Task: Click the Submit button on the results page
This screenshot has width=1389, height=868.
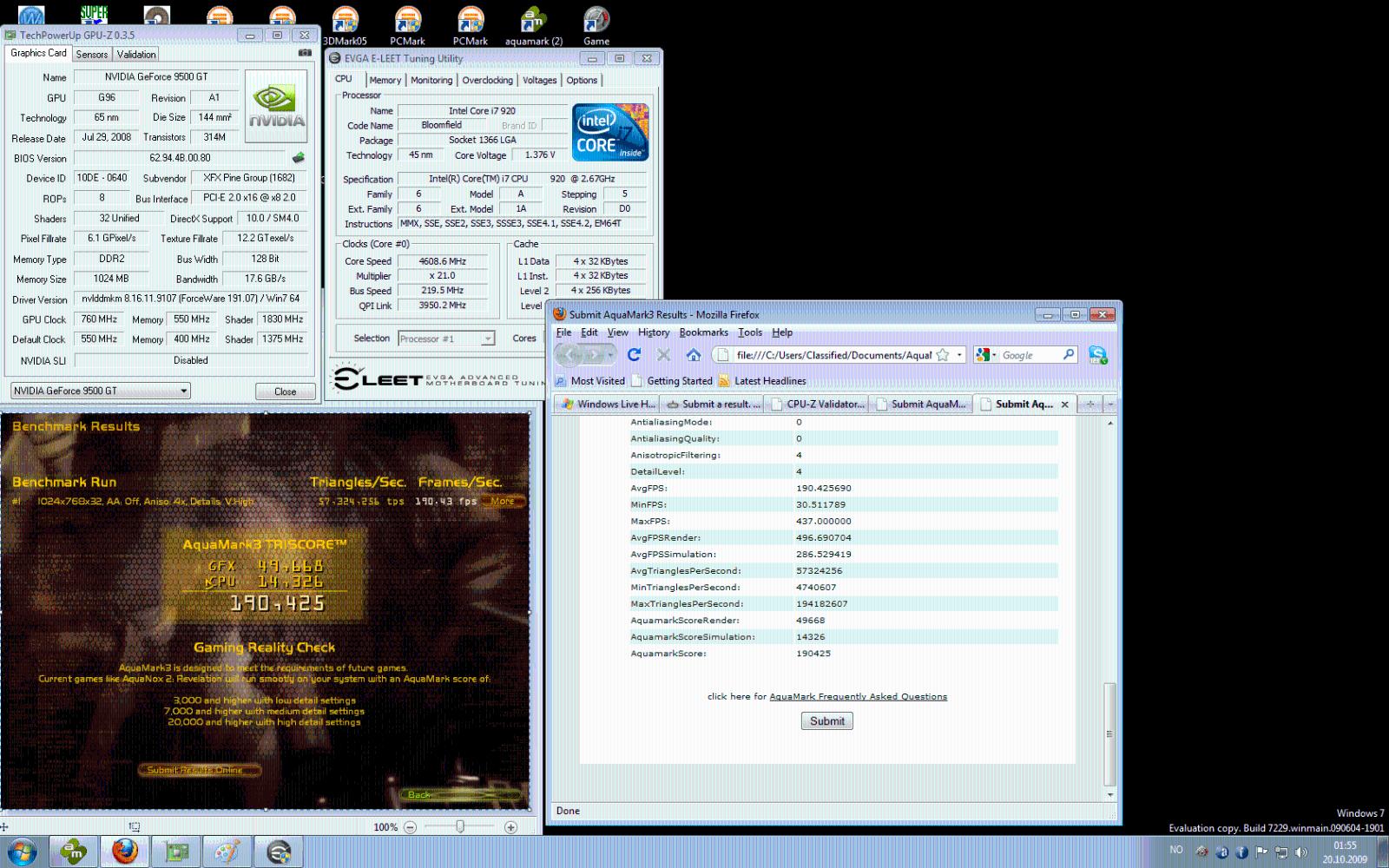Action: 827,720
